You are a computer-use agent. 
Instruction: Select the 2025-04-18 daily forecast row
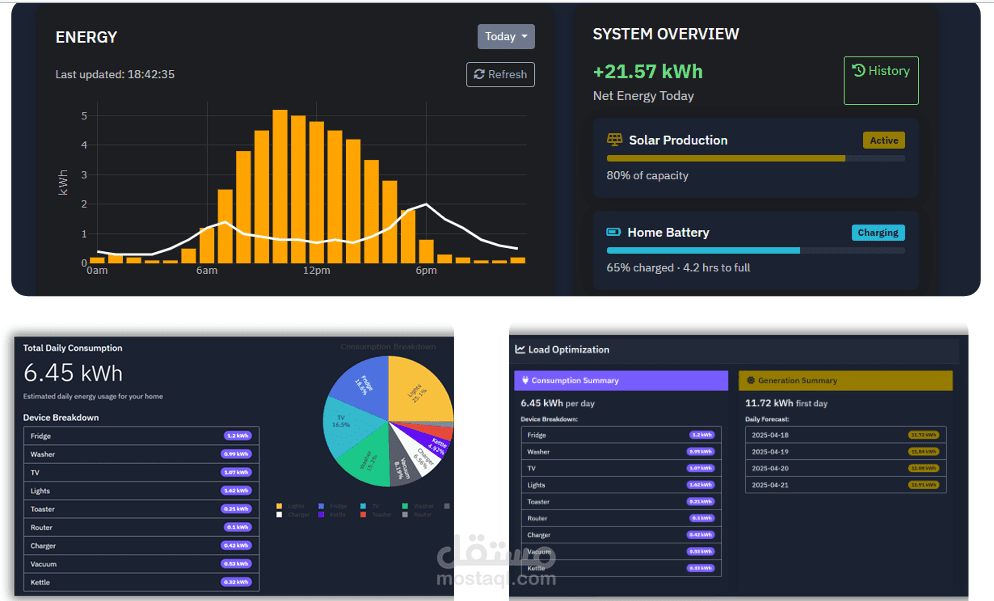pyautogui.click(x=846, y=435)
